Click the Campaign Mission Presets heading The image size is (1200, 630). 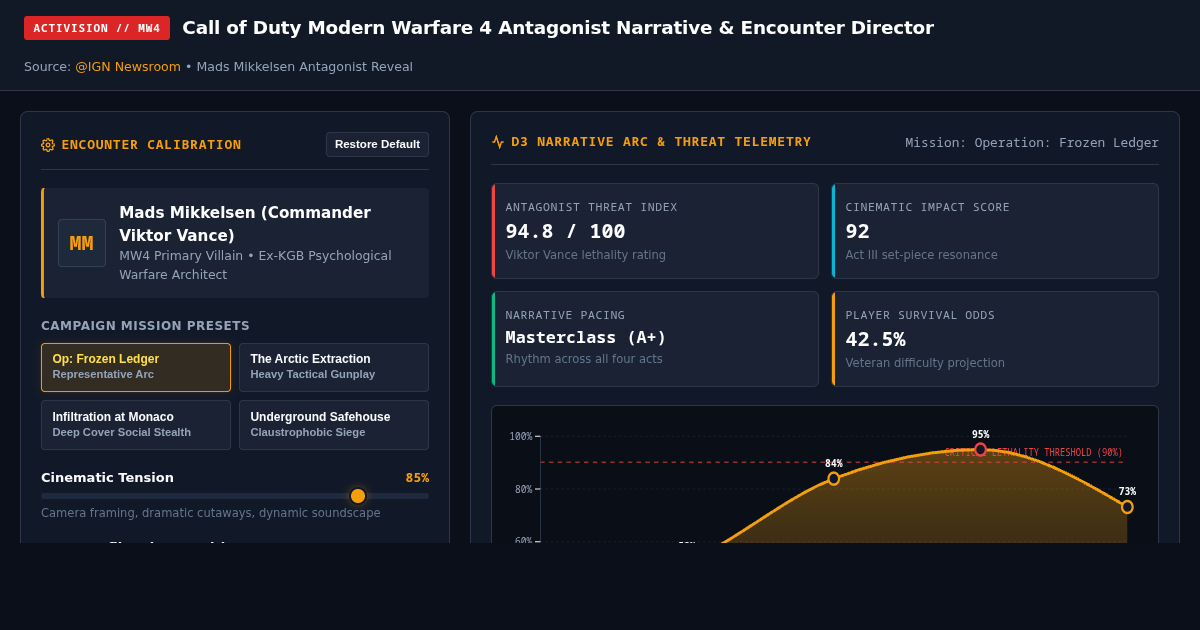145,326
